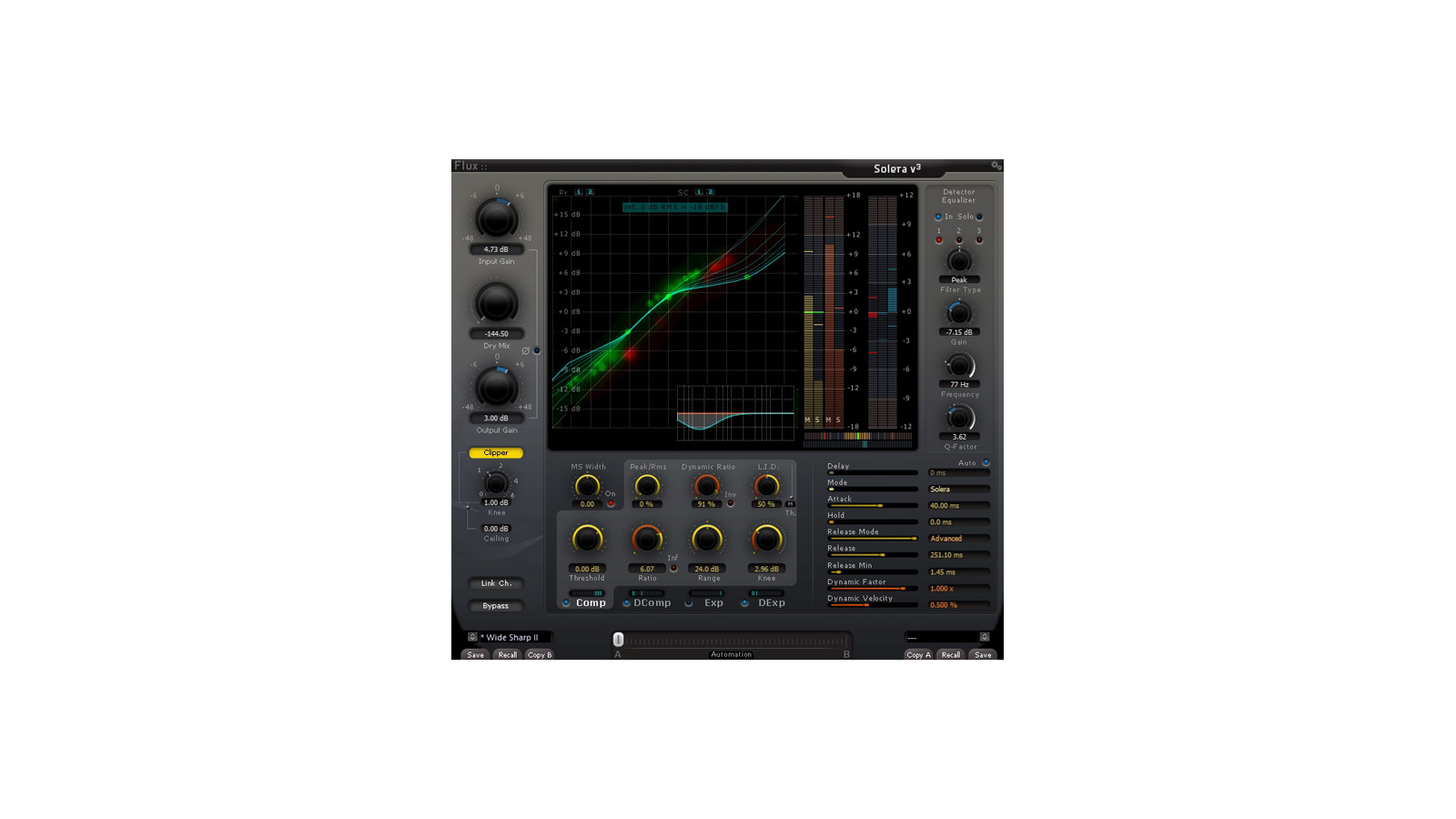The width and height of the screenshot is (1456, 819).
Task: Open the Filter Type field showing Peak
Action: point(959,280)
